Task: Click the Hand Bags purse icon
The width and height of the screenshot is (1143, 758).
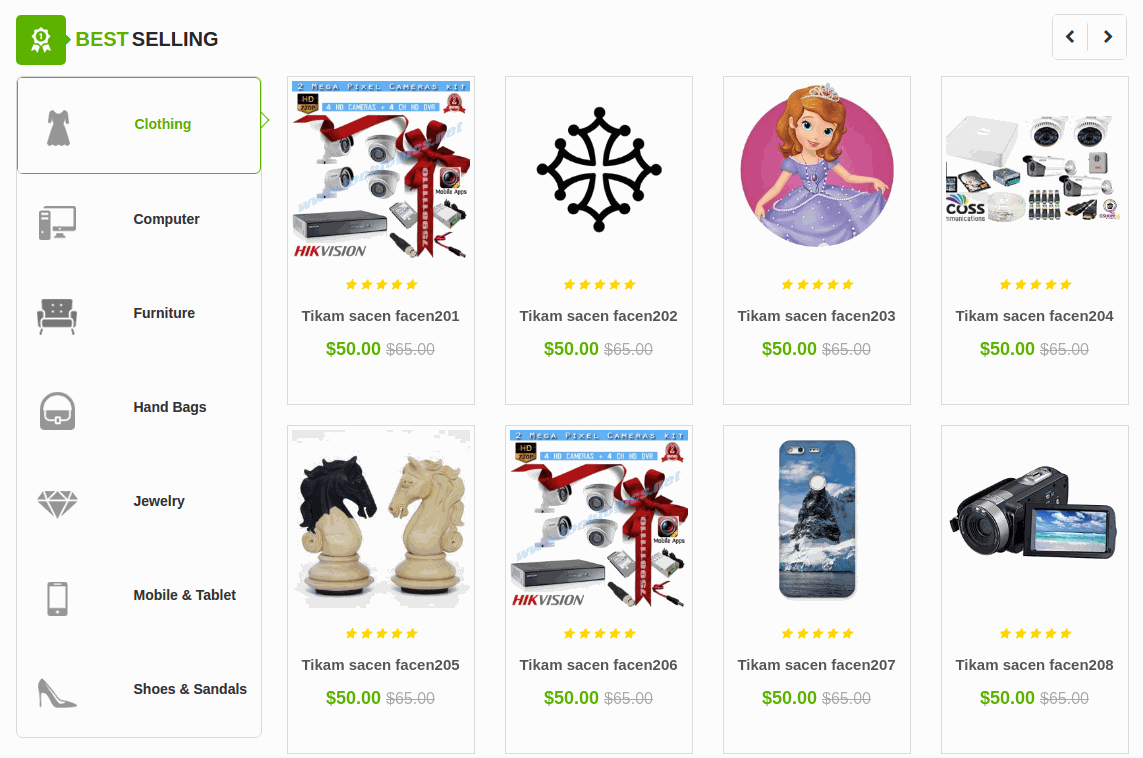Action: click(x=58, y=410)
